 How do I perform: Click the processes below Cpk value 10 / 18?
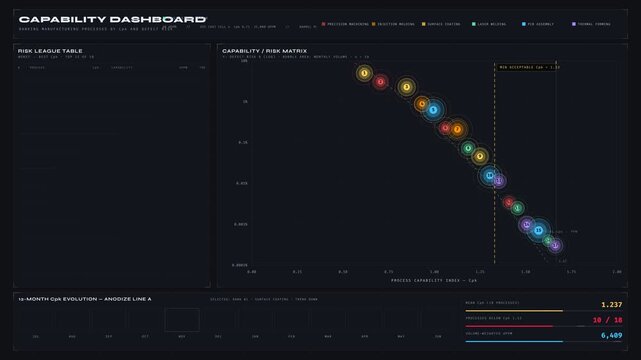pos(607,320)
